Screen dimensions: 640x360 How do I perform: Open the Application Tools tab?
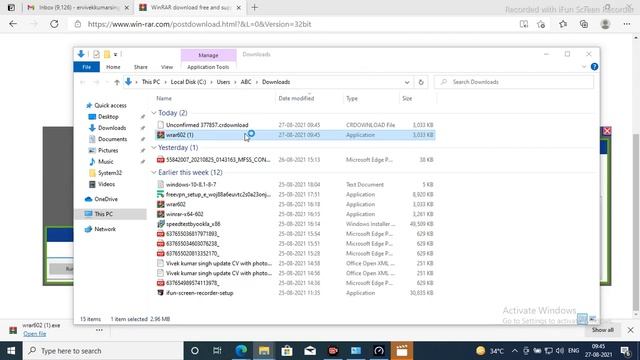click(x=208, y=67)
